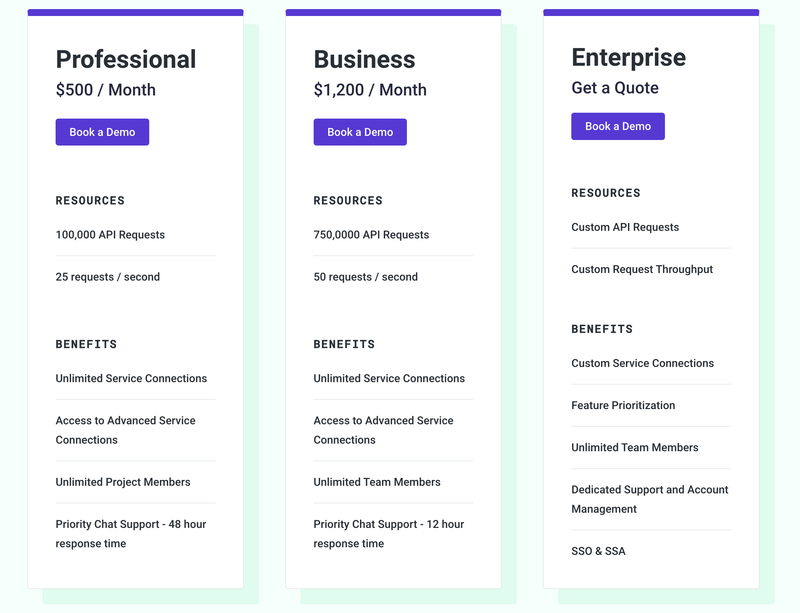Viewport: 800px width, 613px height.
Task: Click Custom API Requests item
Action: pyautogui.click(x=625, y=227)
